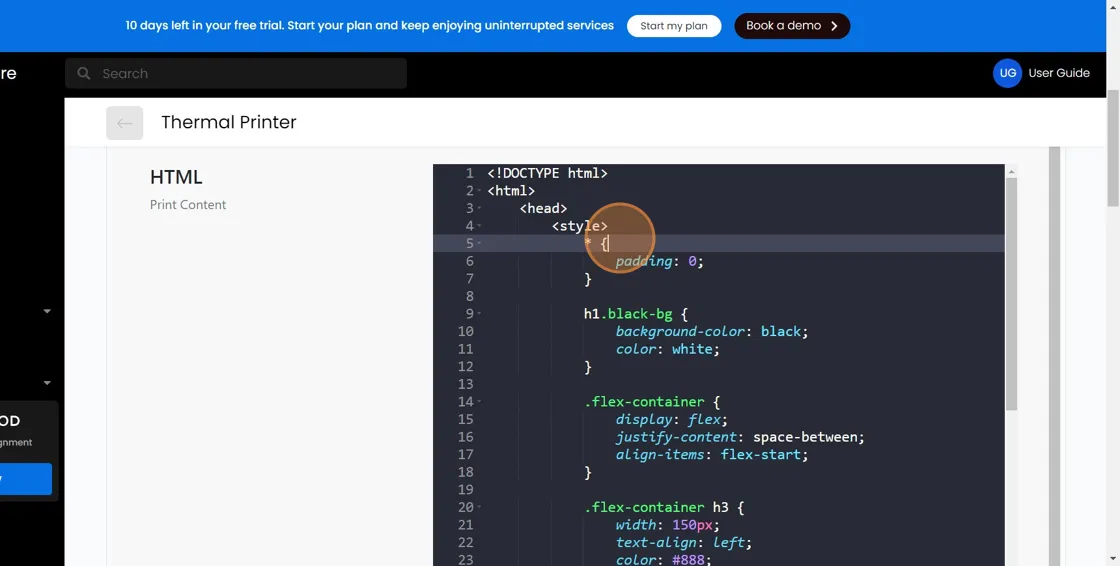Click the form panel vertical scrollbar
Screen dimensions: 1120x566
pos(1054,356)
